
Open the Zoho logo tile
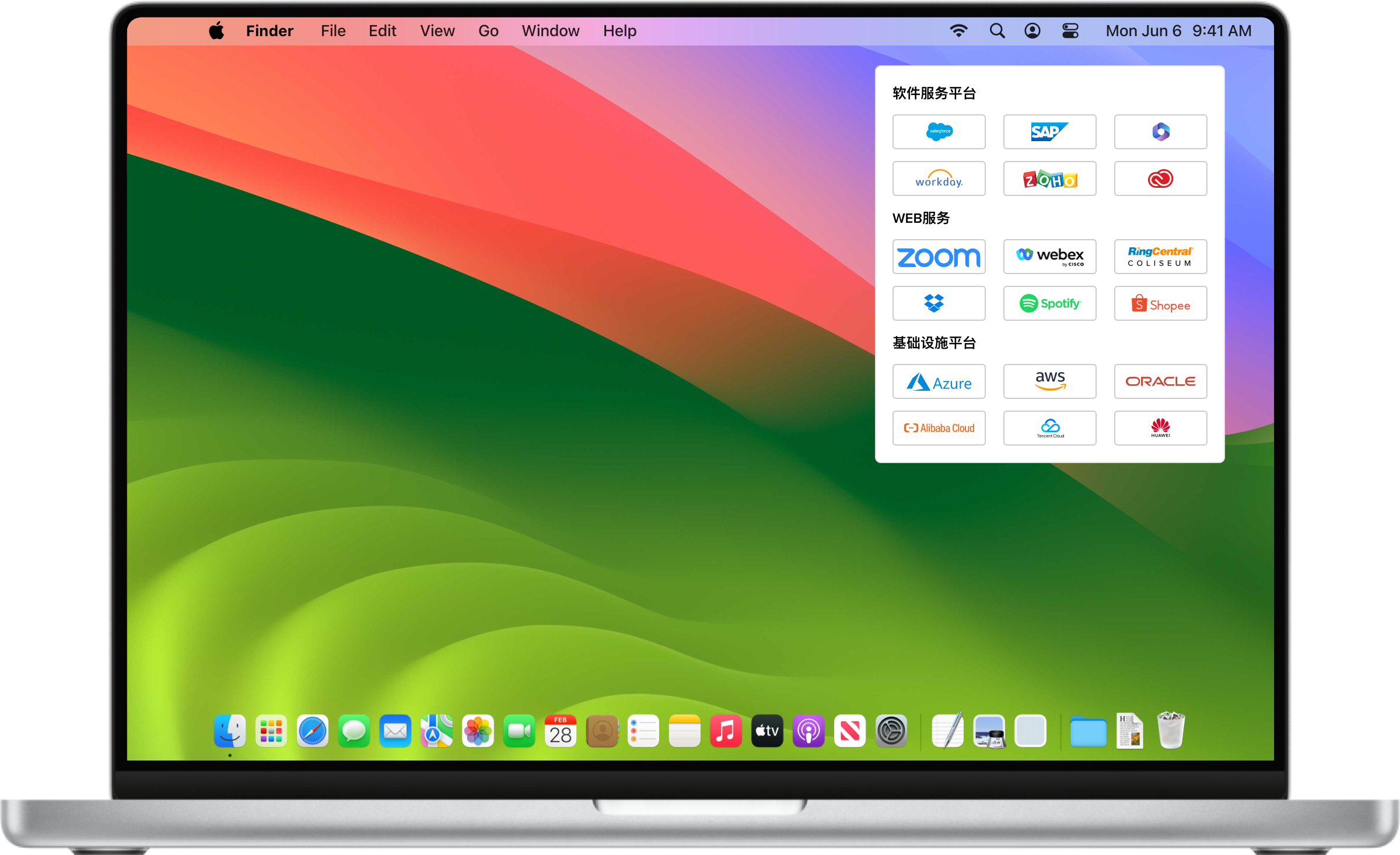coord(1049,178)
